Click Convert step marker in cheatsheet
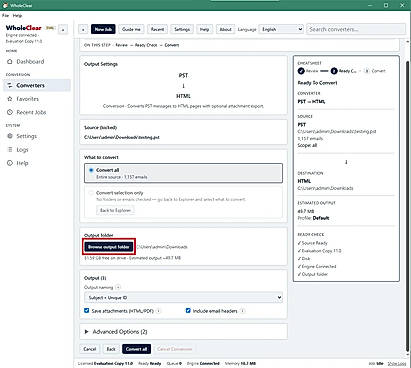Viewport: 411px width, 368px height. point(367,71)
